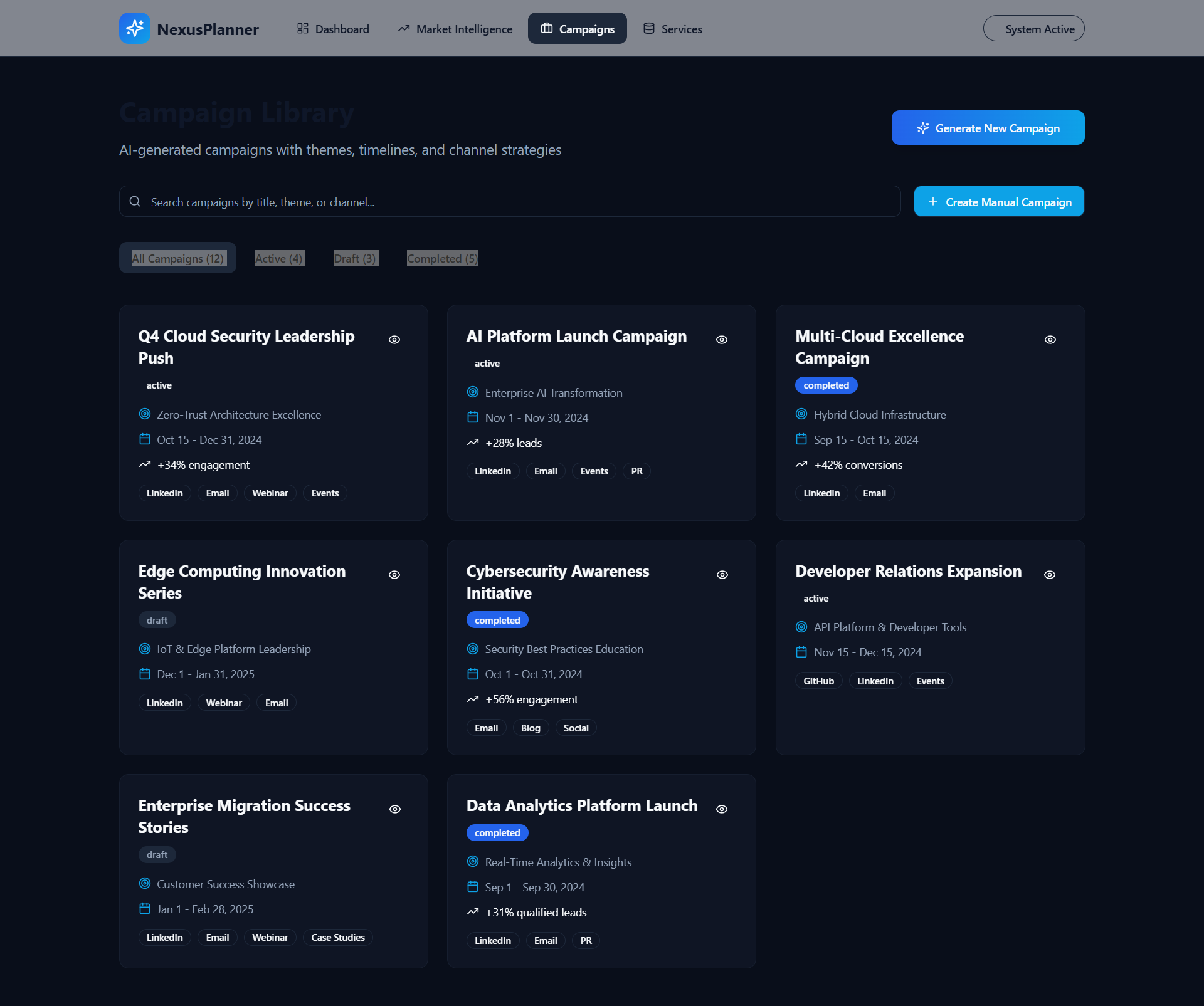Focus the campaign search input field
The width and height of the screenshot is (1204, 1006).
pos(514,202)
